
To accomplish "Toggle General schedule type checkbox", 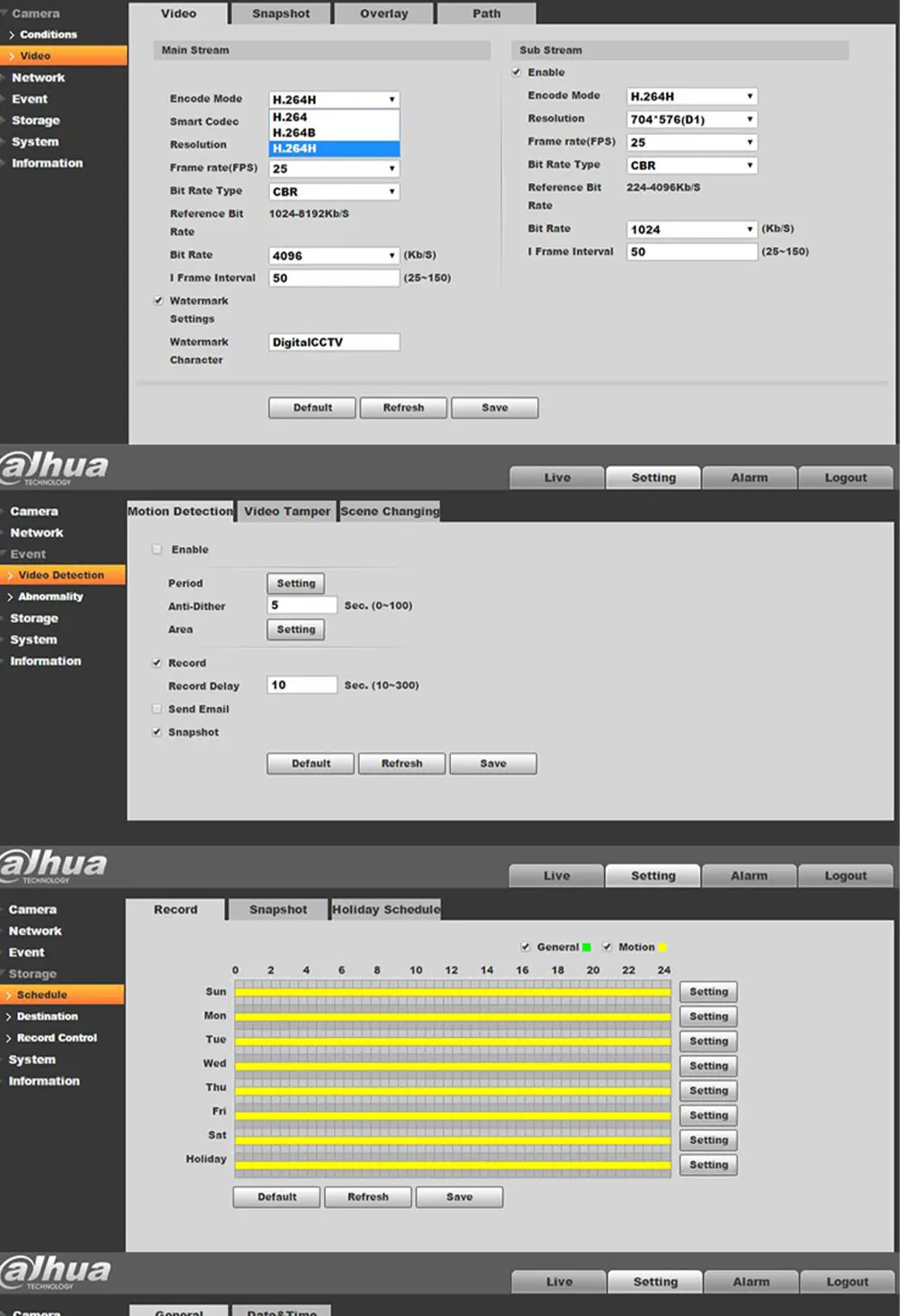I will tap(526, 946).
